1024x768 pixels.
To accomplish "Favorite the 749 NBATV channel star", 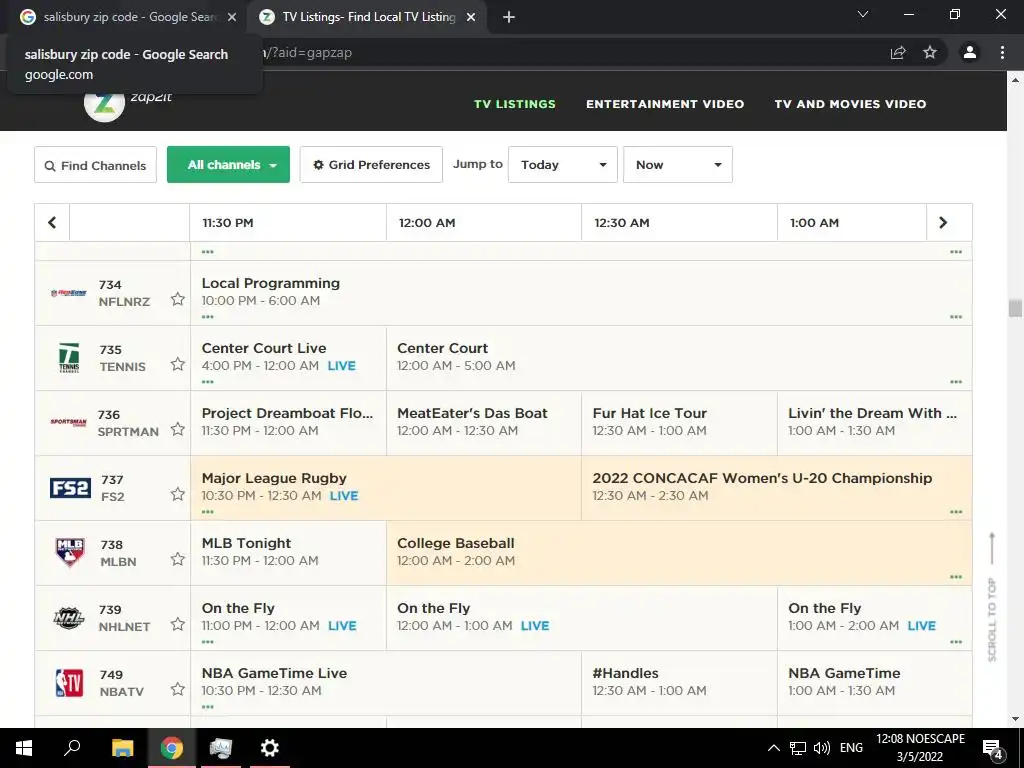I will click(178, 689).
